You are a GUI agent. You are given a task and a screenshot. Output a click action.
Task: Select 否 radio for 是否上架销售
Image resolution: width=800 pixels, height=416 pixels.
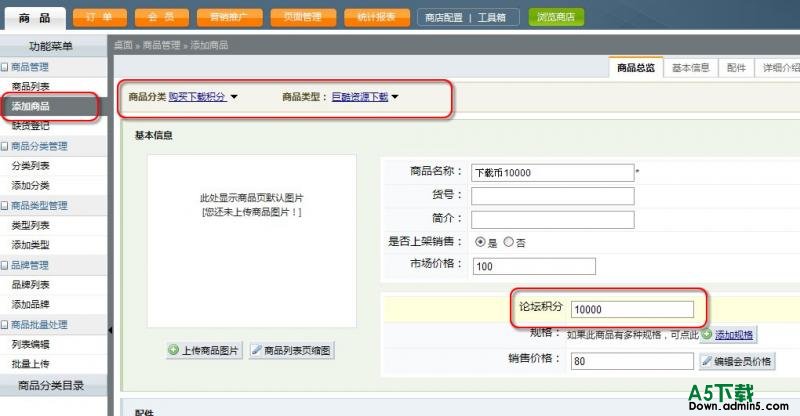coord(508,242)
